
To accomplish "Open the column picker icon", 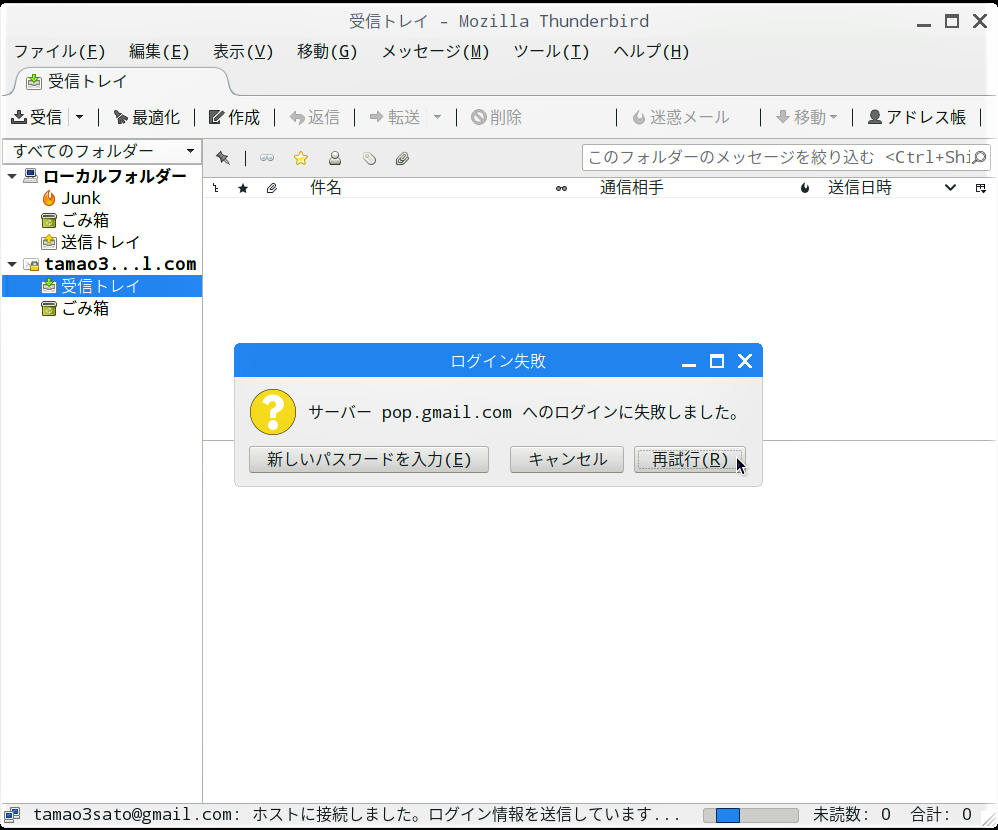I will 980,188.
